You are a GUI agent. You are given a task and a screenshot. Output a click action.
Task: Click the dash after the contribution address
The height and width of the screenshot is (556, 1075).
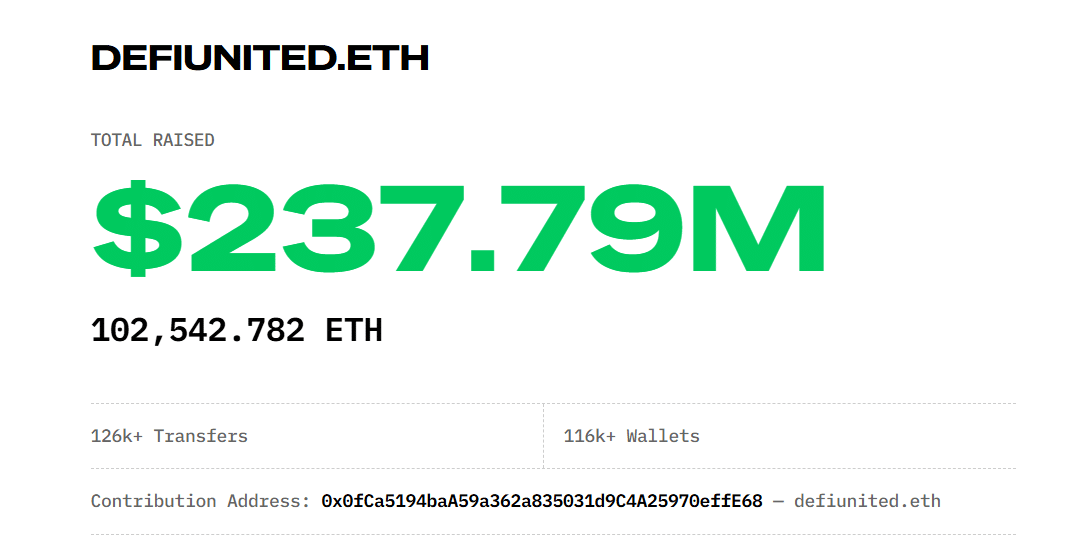[778, 501]
